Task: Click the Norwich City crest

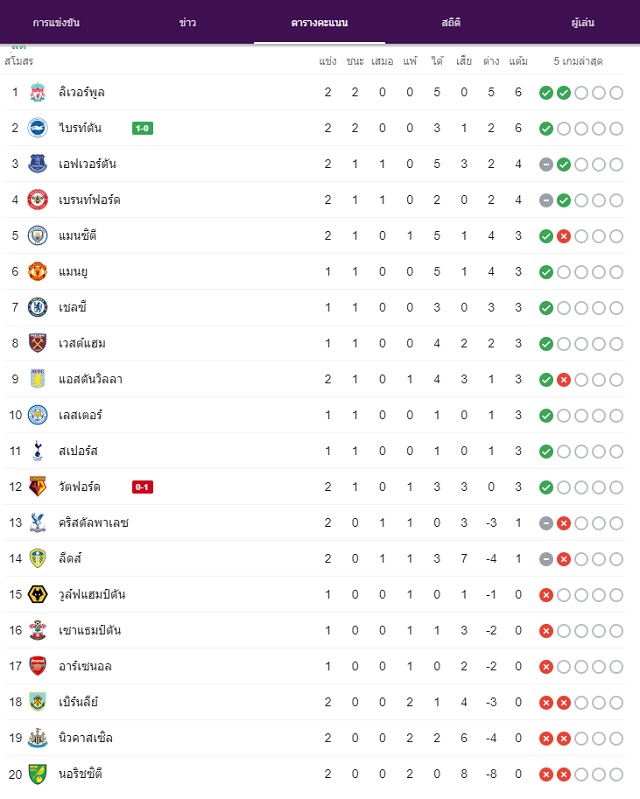Action: click(37, 774)
